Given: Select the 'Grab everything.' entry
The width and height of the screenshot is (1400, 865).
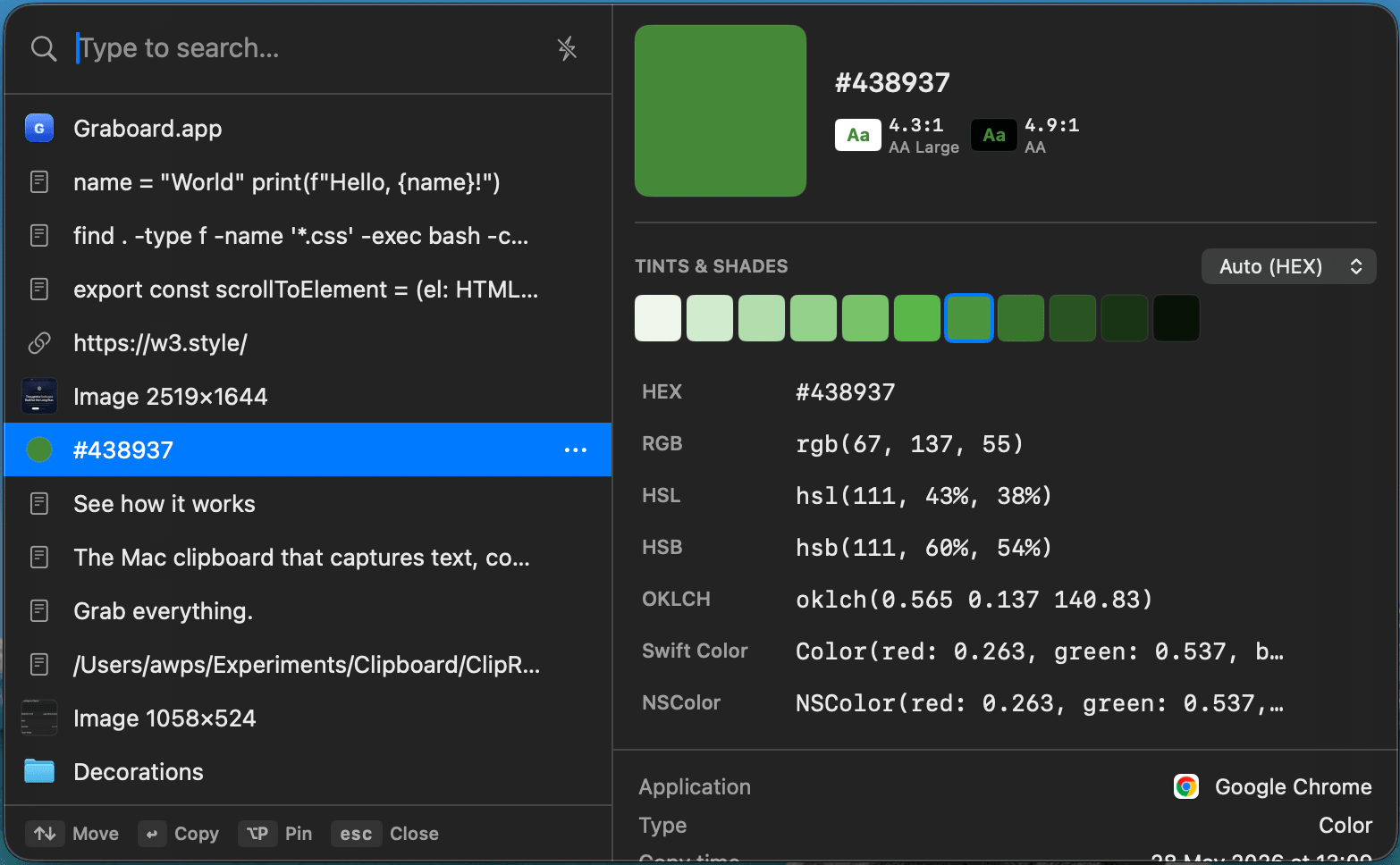Looking at the screenshot, I should [x=308, y=611].
